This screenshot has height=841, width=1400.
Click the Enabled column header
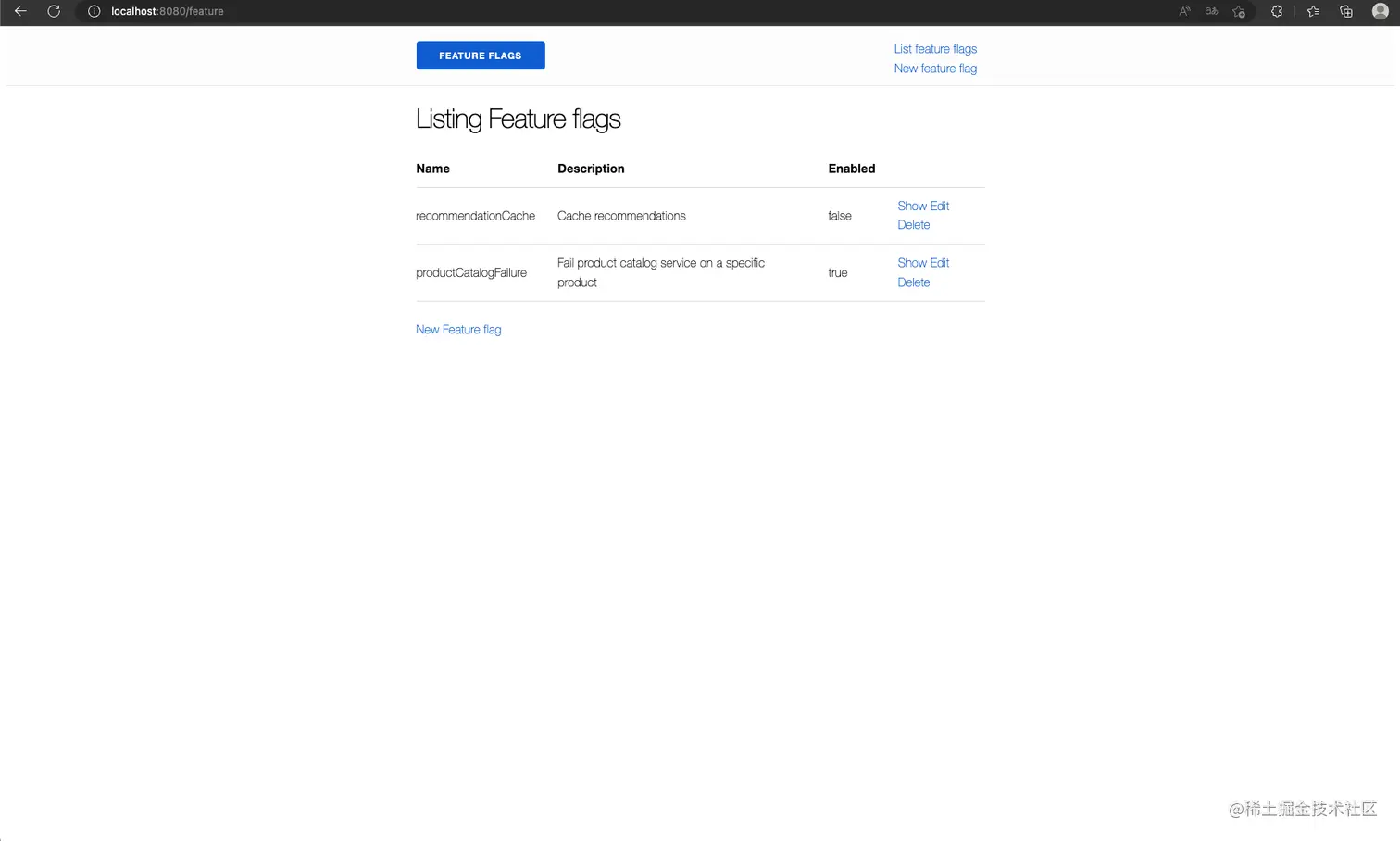852,169
